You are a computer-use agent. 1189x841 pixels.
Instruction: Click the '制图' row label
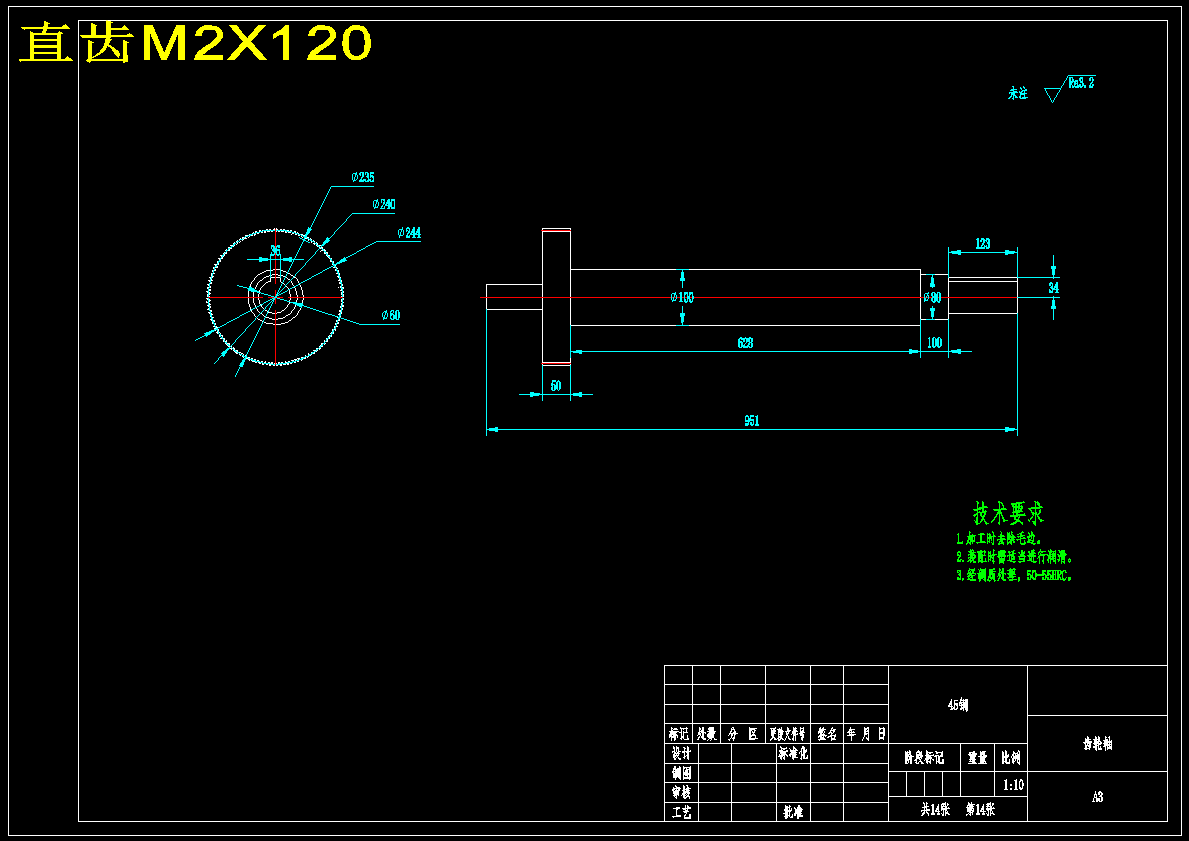pos(681,773)
